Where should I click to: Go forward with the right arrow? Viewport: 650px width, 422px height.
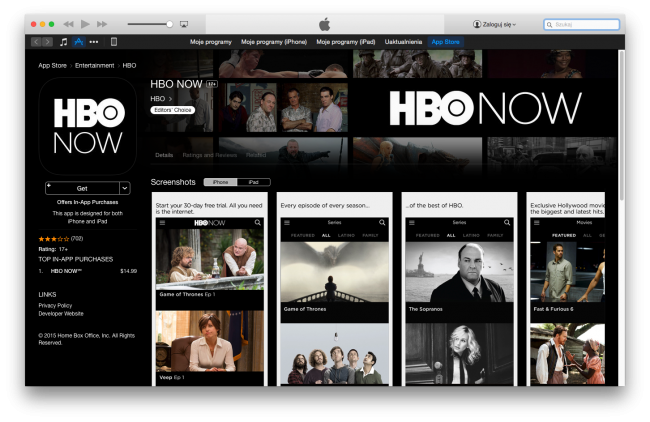(48, 41)
